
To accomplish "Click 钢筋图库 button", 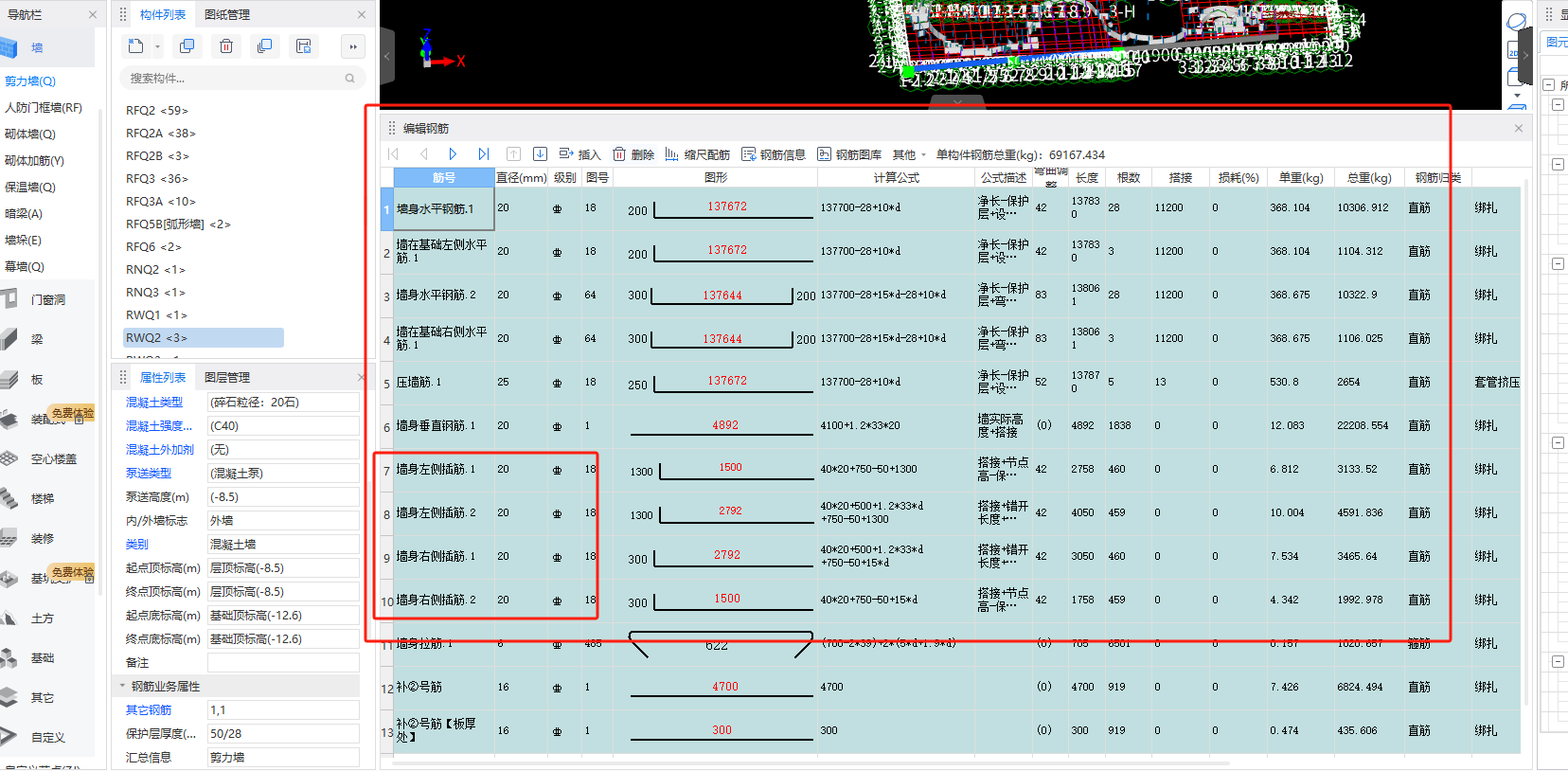I will [x=849, y=154].
